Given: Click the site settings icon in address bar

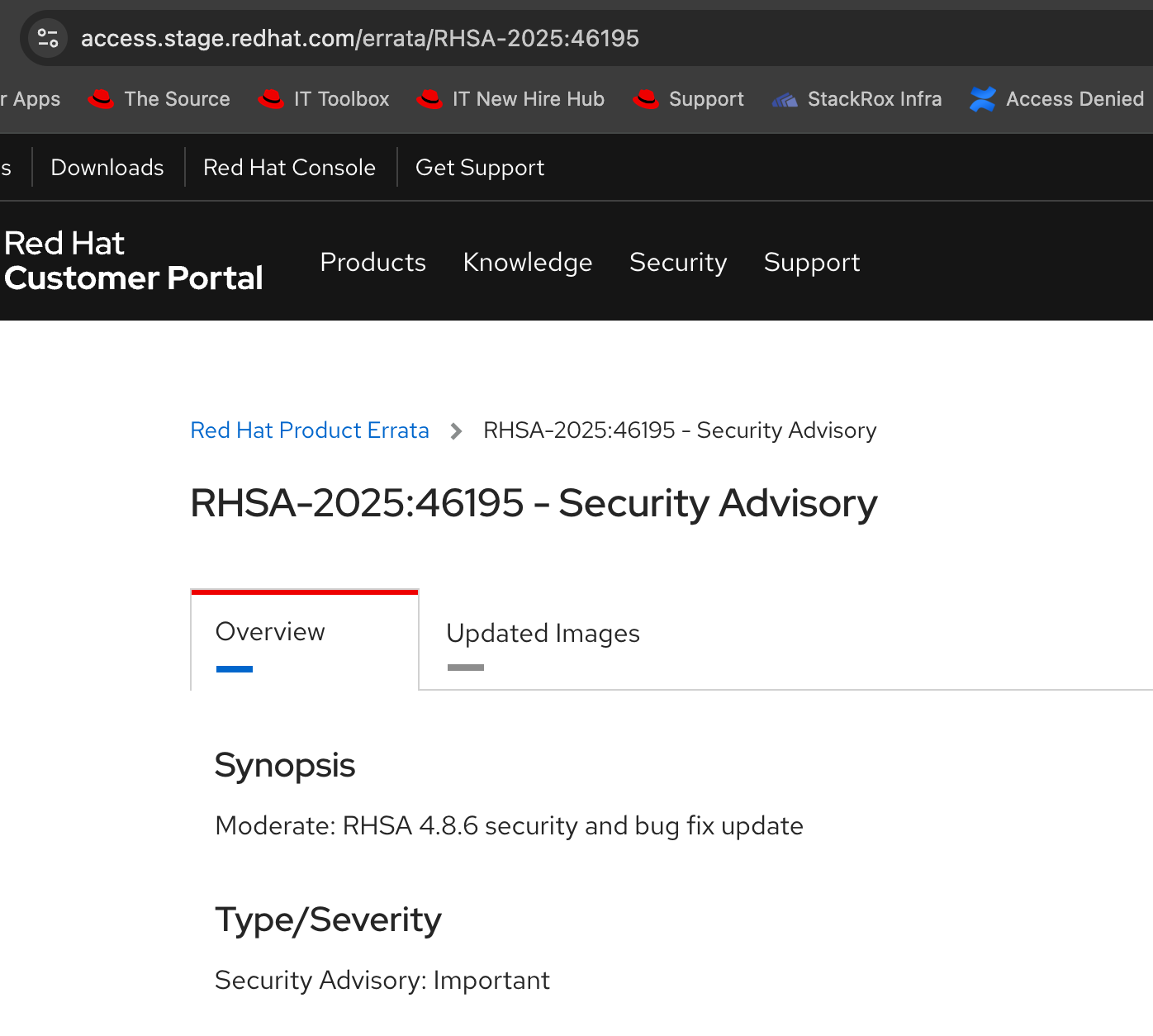Looking at the screenshot, I should pyautogui.click(x=48, y=38).
